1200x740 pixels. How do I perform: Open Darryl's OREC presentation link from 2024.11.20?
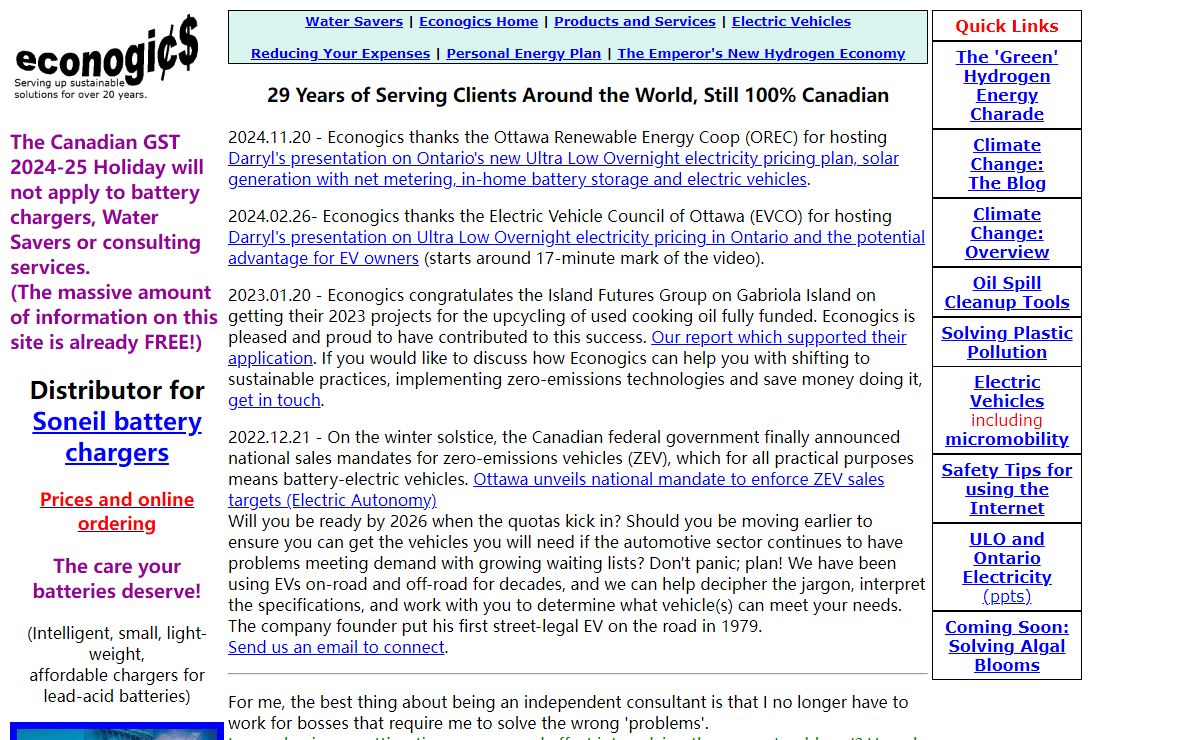click(x=563, y=169)
